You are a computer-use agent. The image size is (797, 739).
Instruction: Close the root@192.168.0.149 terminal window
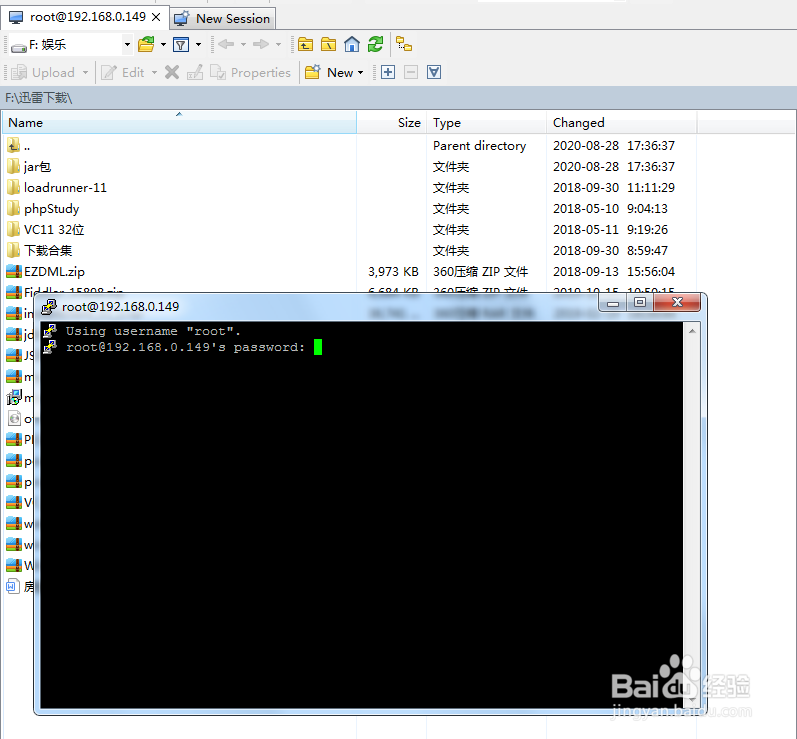[677, 303]
